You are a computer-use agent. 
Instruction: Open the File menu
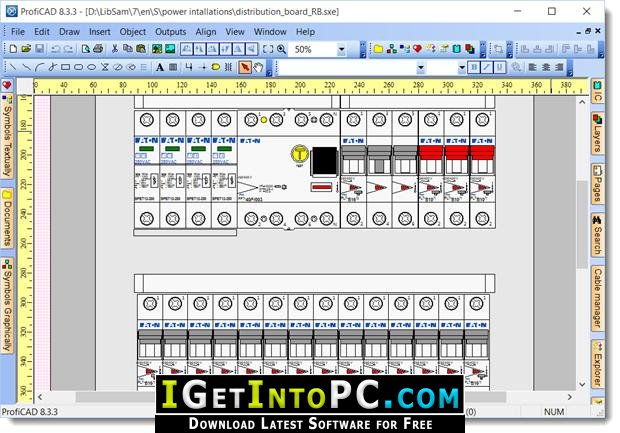coord(18,32)
